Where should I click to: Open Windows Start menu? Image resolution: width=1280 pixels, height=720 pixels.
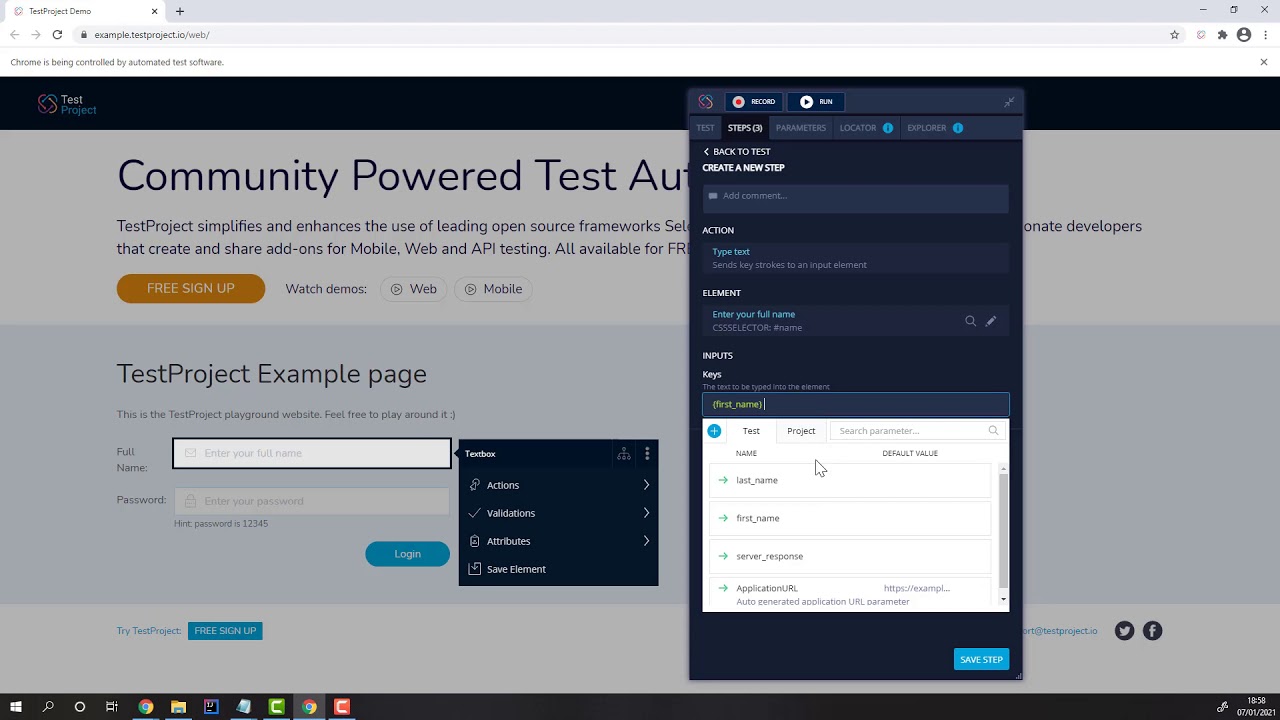click(16, 707)
